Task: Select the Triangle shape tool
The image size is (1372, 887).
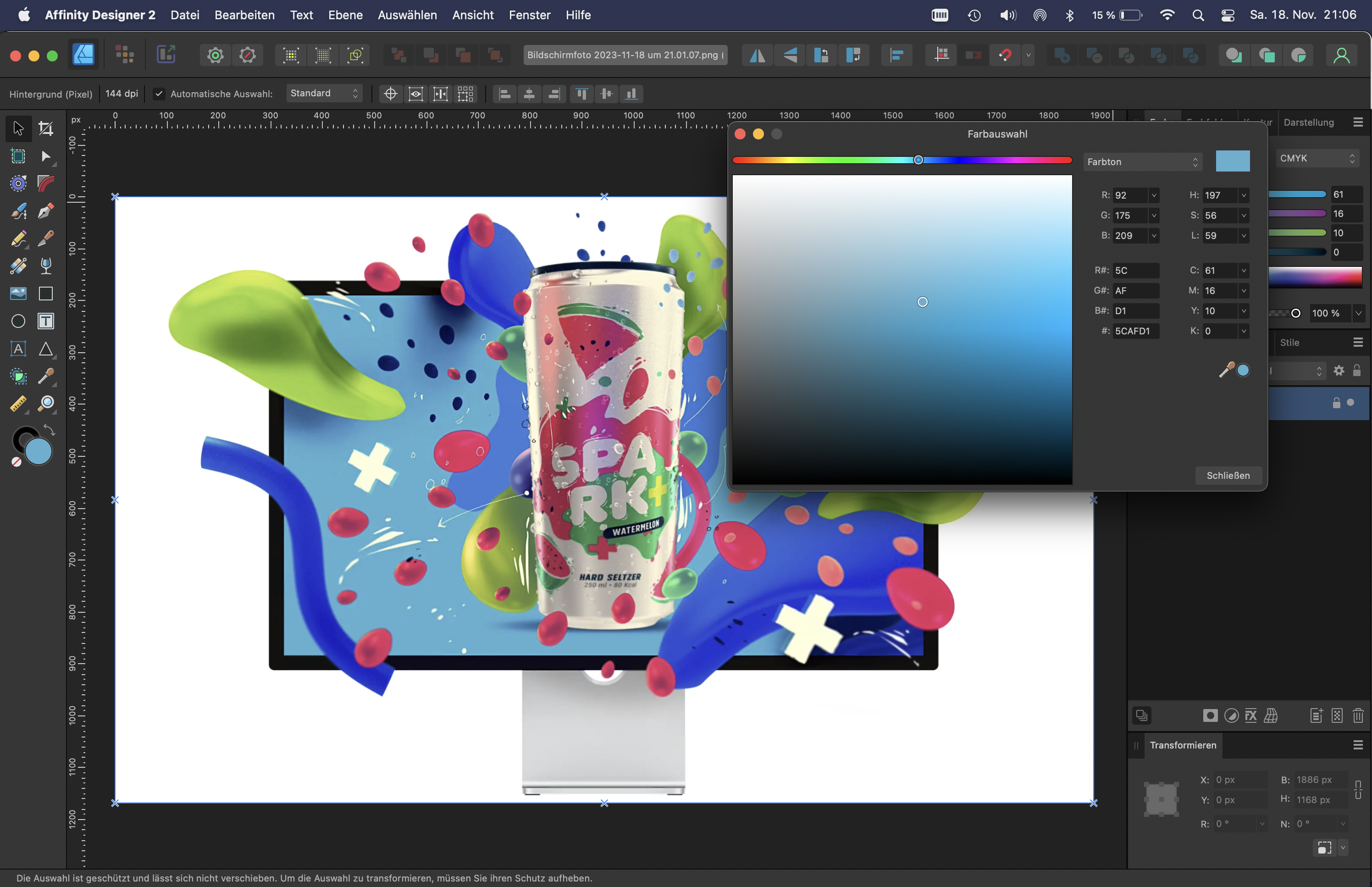Action: pos(46,349)
